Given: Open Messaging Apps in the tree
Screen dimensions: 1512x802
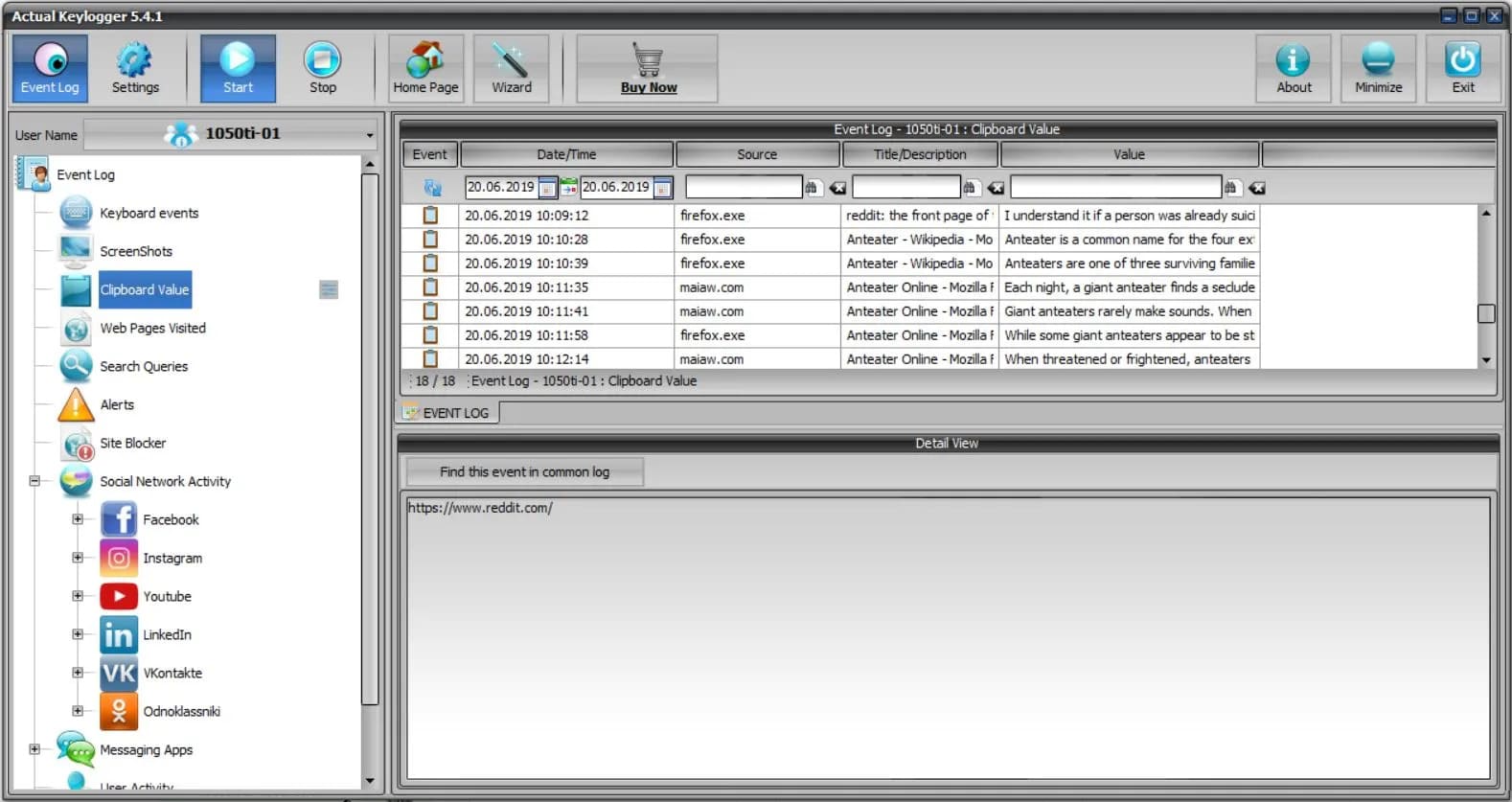Looking at the screenshot, I should click(x=146, y=749).
